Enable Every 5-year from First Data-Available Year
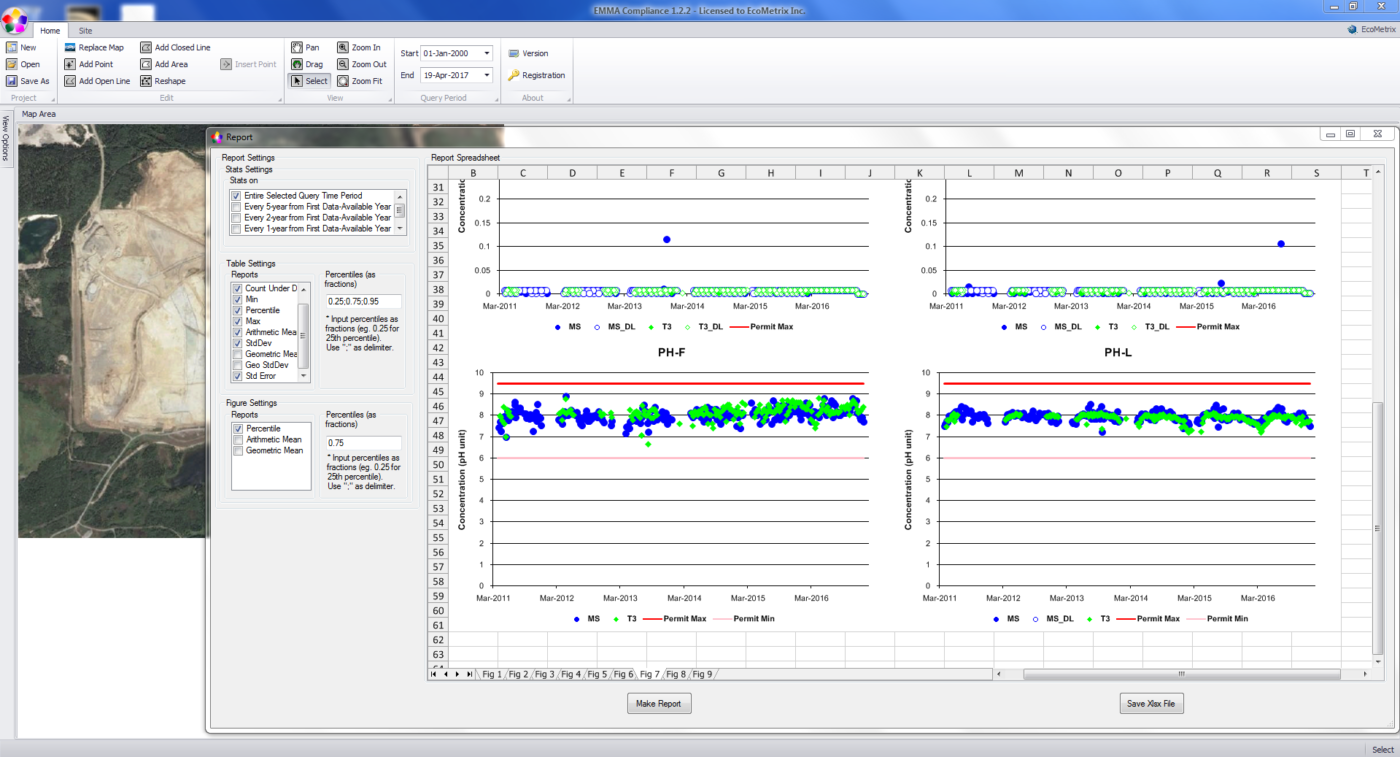Viewport: 1400px width, 757px height. tap(236, 207)
